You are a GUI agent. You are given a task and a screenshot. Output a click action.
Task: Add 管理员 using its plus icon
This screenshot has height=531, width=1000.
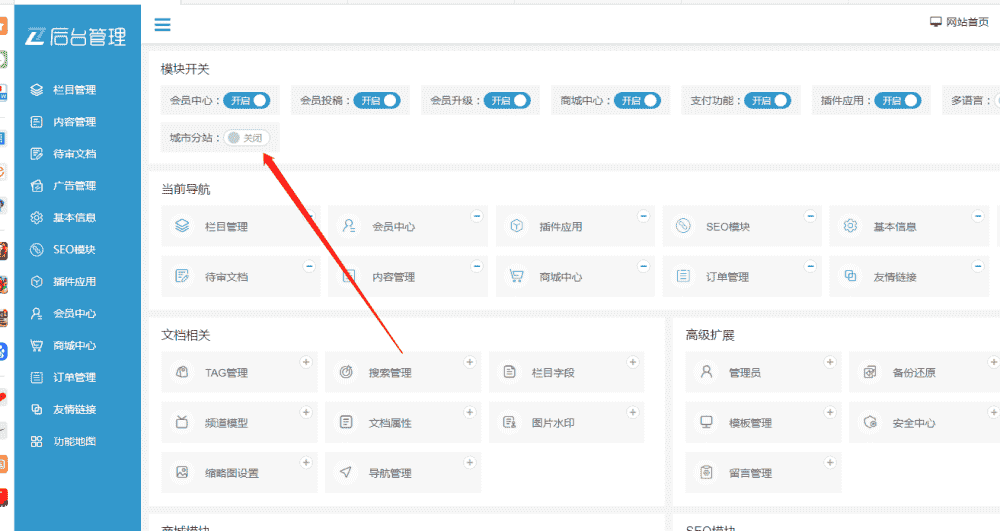830,362
